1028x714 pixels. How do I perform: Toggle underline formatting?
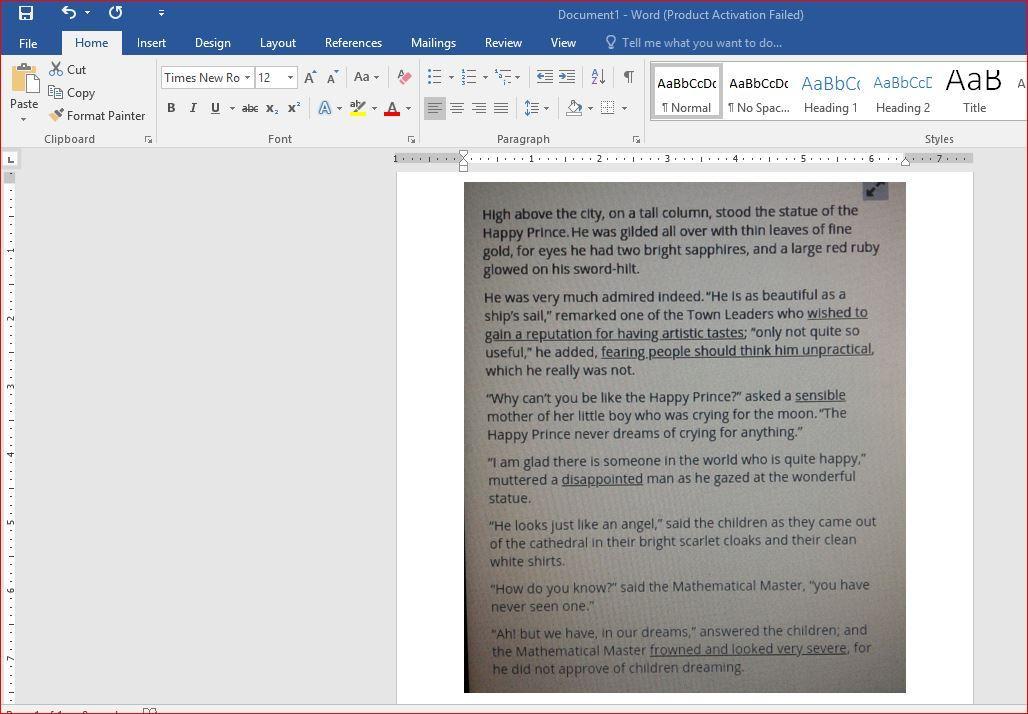[215, 108]
